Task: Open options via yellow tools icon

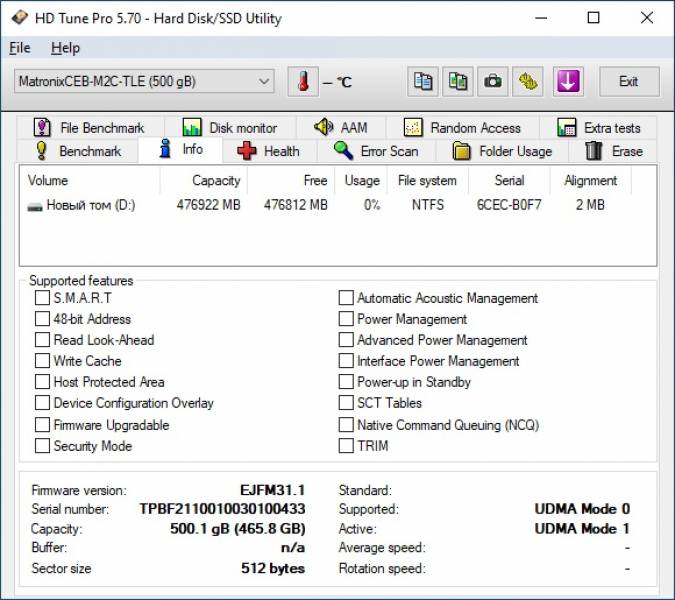Action: 528,81
